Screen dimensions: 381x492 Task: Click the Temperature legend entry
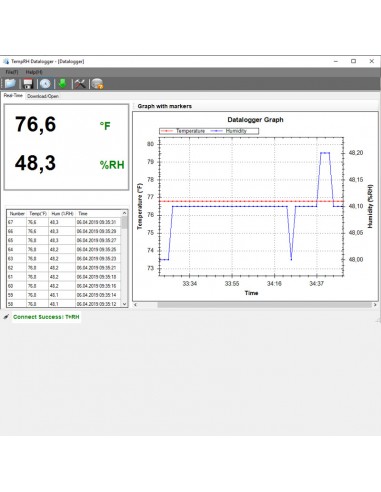click(x=183, y=131)
